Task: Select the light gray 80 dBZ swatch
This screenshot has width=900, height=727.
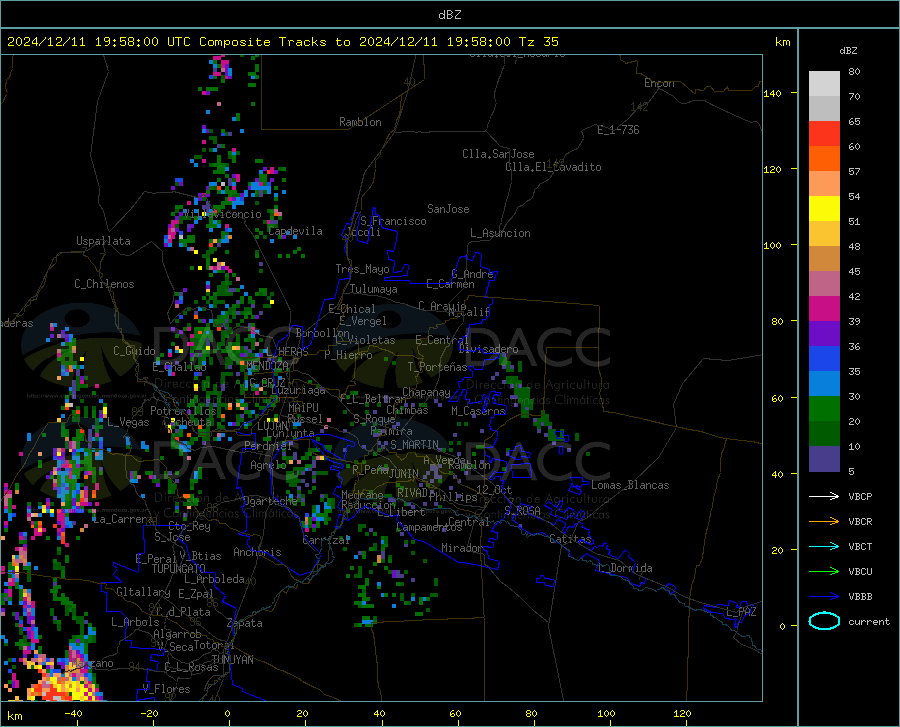Action: [824, 84]
